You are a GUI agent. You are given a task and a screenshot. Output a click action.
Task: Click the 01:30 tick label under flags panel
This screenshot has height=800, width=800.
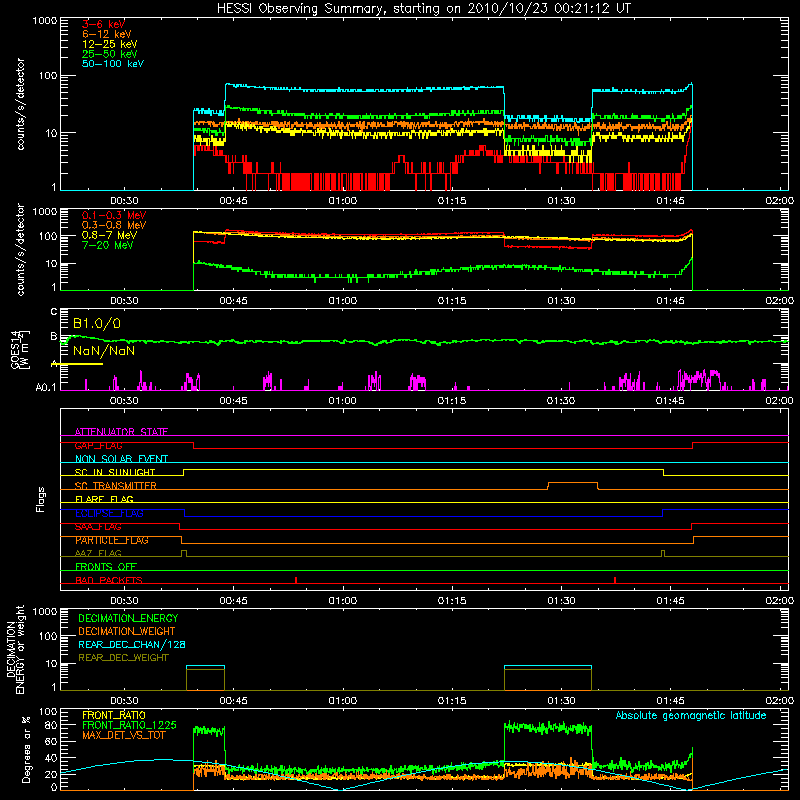click(561, 601)
